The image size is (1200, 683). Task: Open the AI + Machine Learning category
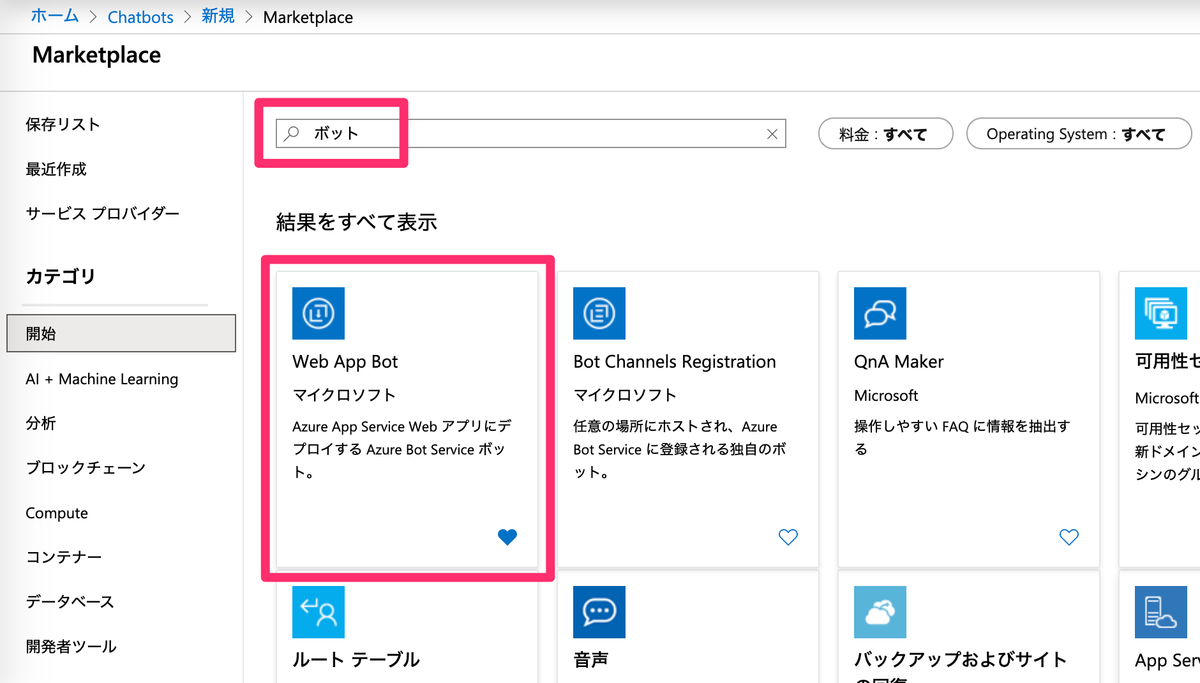tap(103, 379)
